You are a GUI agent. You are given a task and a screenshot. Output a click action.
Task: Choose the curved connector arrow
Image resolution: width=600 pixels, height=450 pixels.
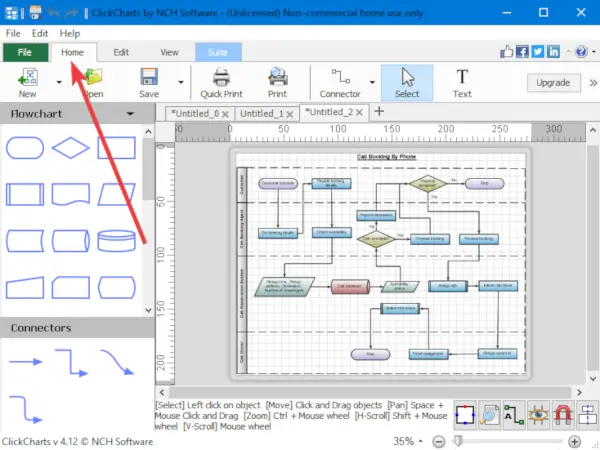[x=117, y=362]
